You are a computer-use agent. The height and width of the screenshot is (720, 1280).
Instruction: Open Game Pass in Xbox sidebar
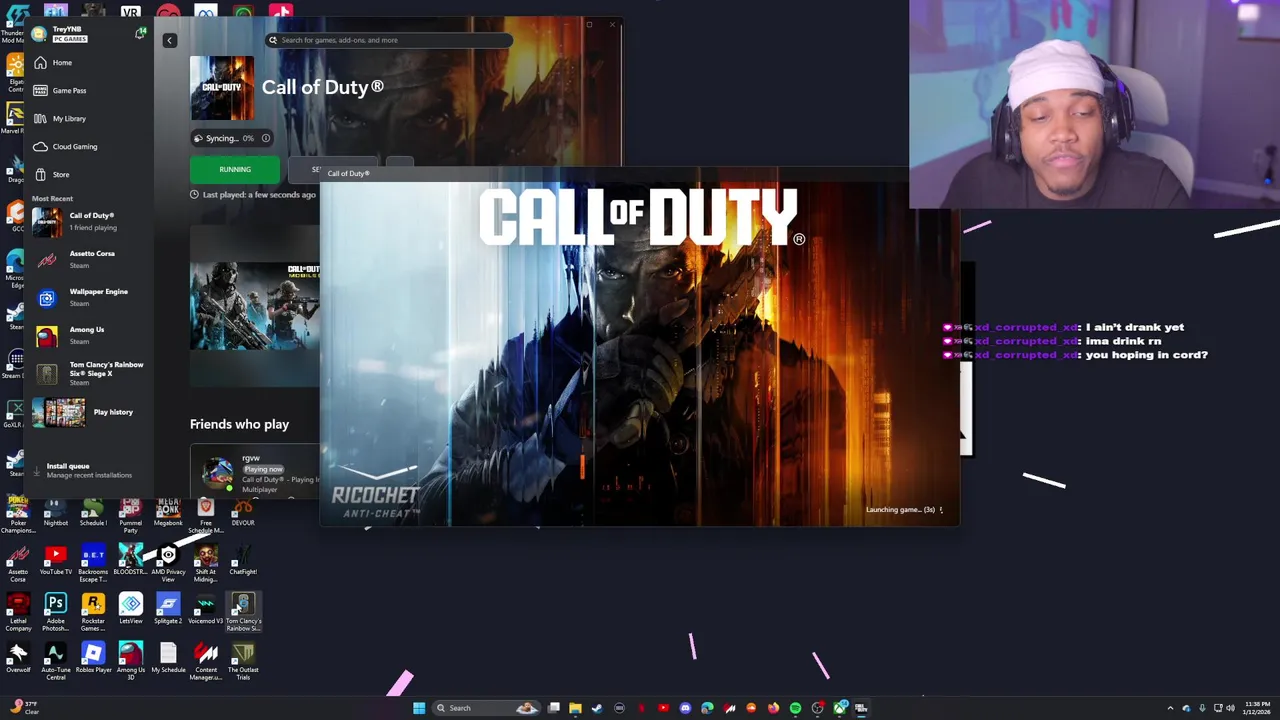click(x=90, y=90)
